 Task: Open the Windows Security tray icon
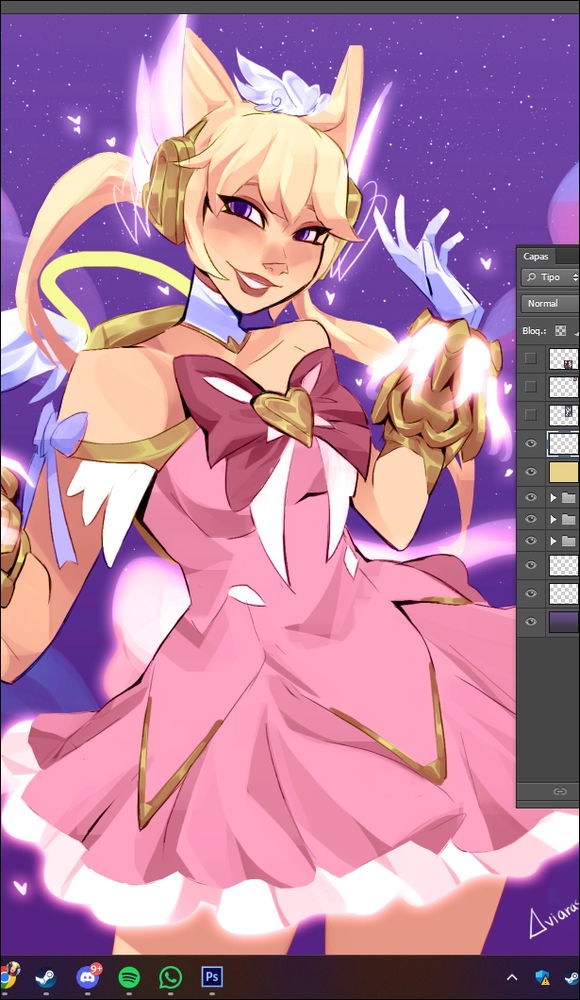[x=542, y=977]
